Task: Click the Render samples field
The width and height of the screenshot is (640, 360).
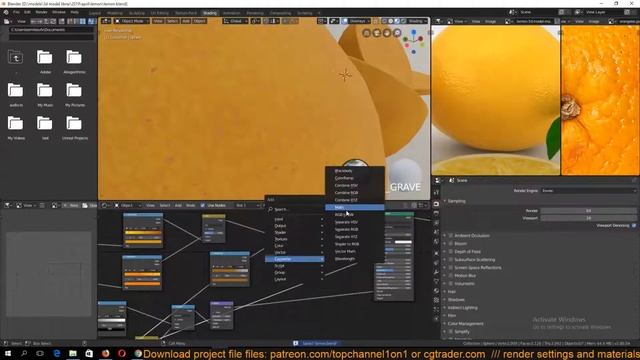Action: [588, 211]
